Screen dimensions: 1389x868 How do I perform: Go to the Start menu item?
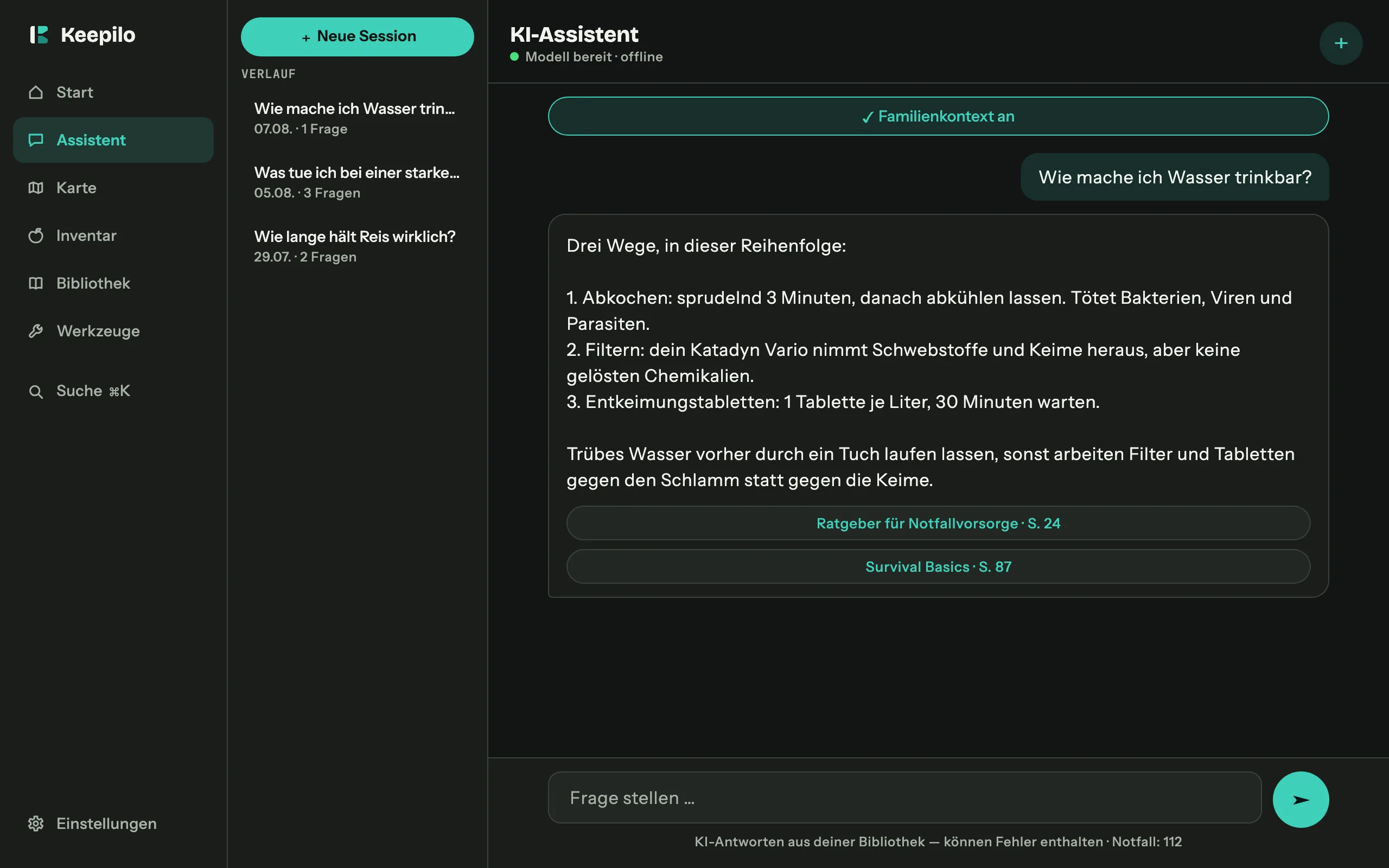(113, 92)
